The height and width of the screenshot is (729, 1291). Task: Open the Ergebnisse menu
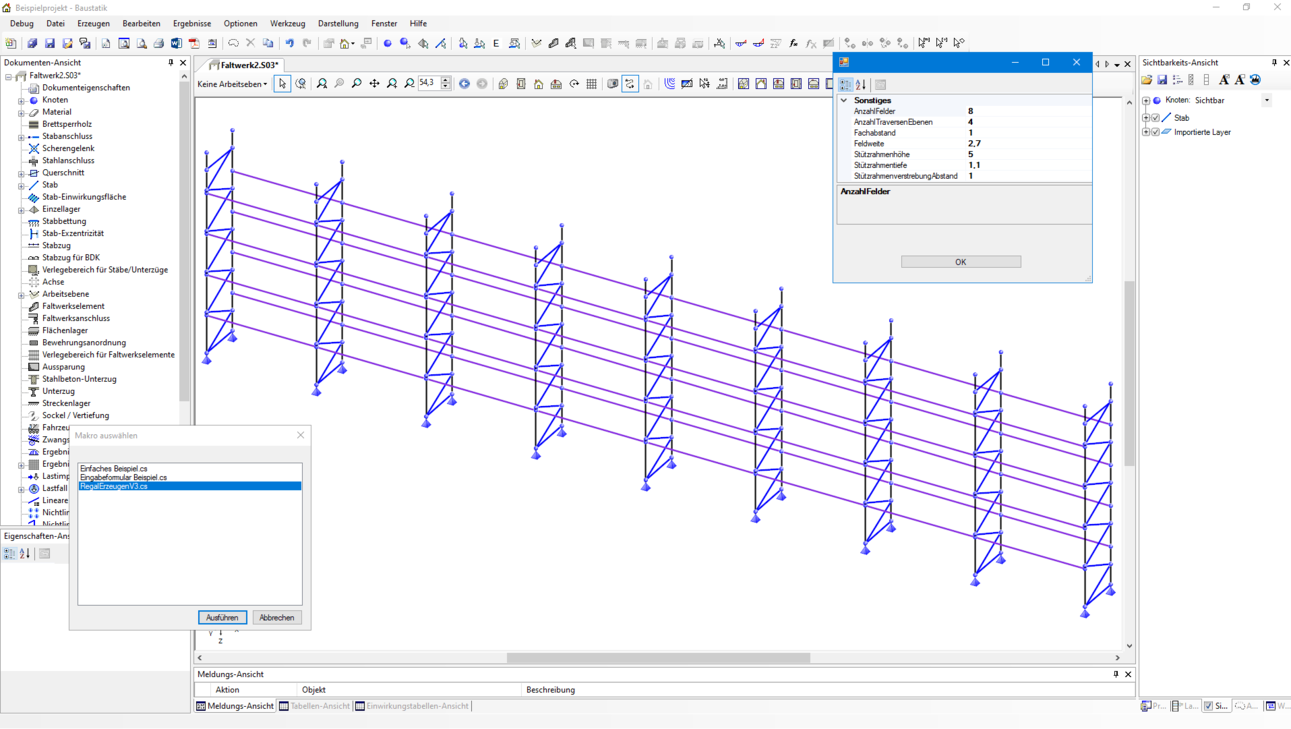(191, 23)
